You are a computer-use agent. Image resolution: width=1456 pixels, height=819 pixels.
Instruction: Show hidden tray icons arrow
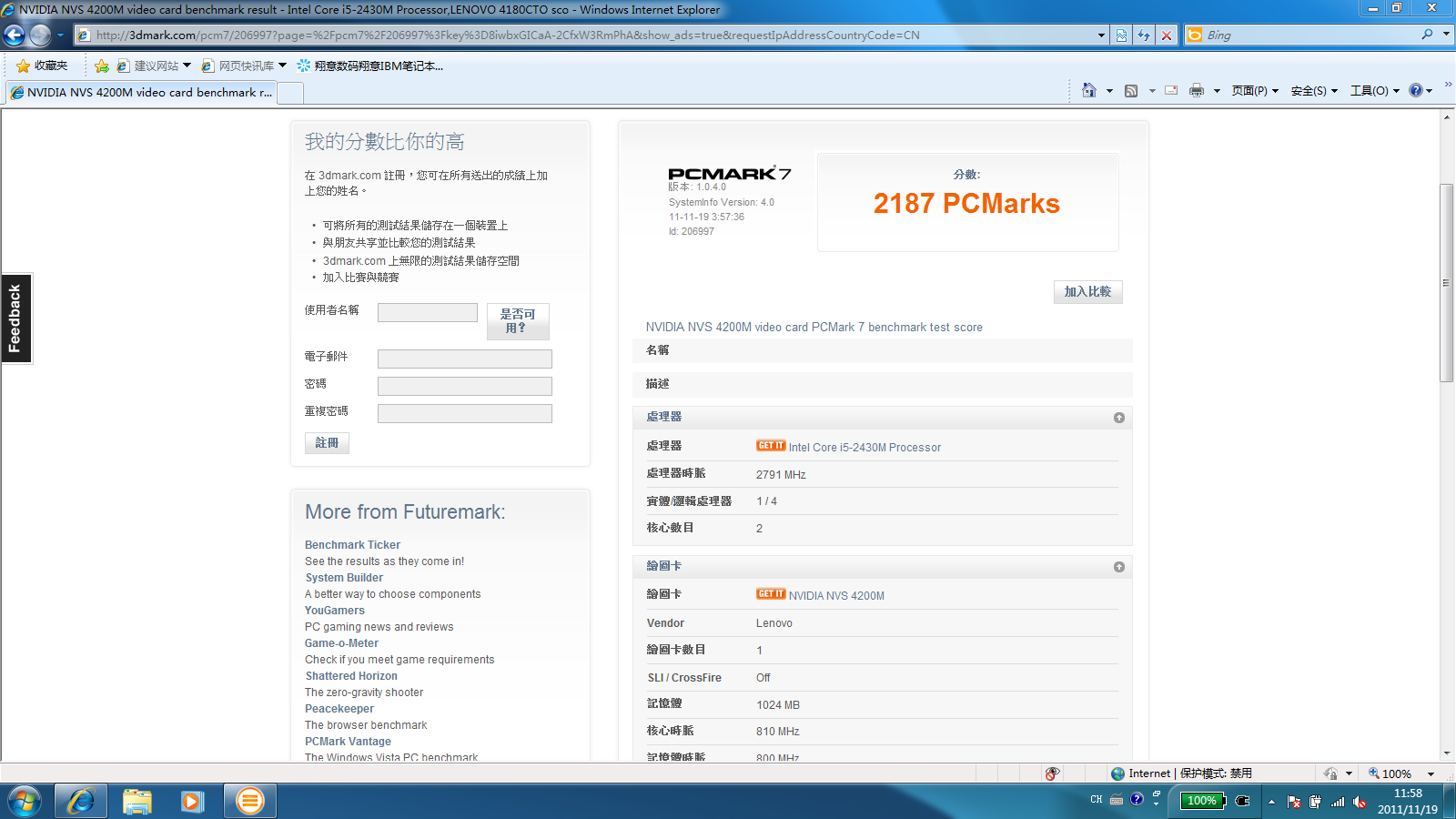pyautogui.click(x=1271, y=801)
